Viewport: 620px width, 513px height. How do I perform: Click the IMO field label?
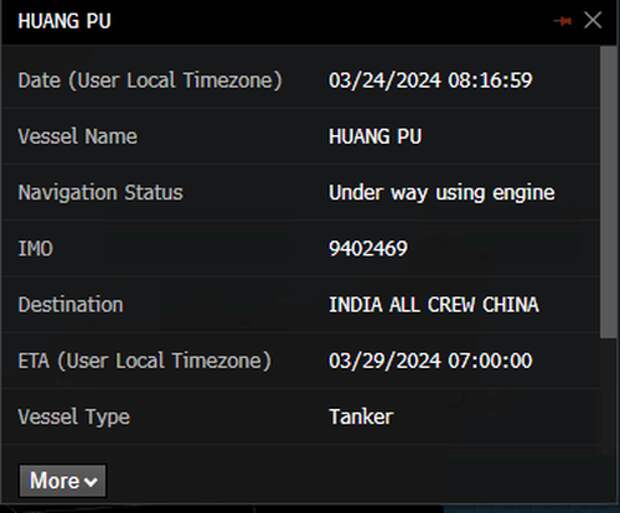point(35,249)
